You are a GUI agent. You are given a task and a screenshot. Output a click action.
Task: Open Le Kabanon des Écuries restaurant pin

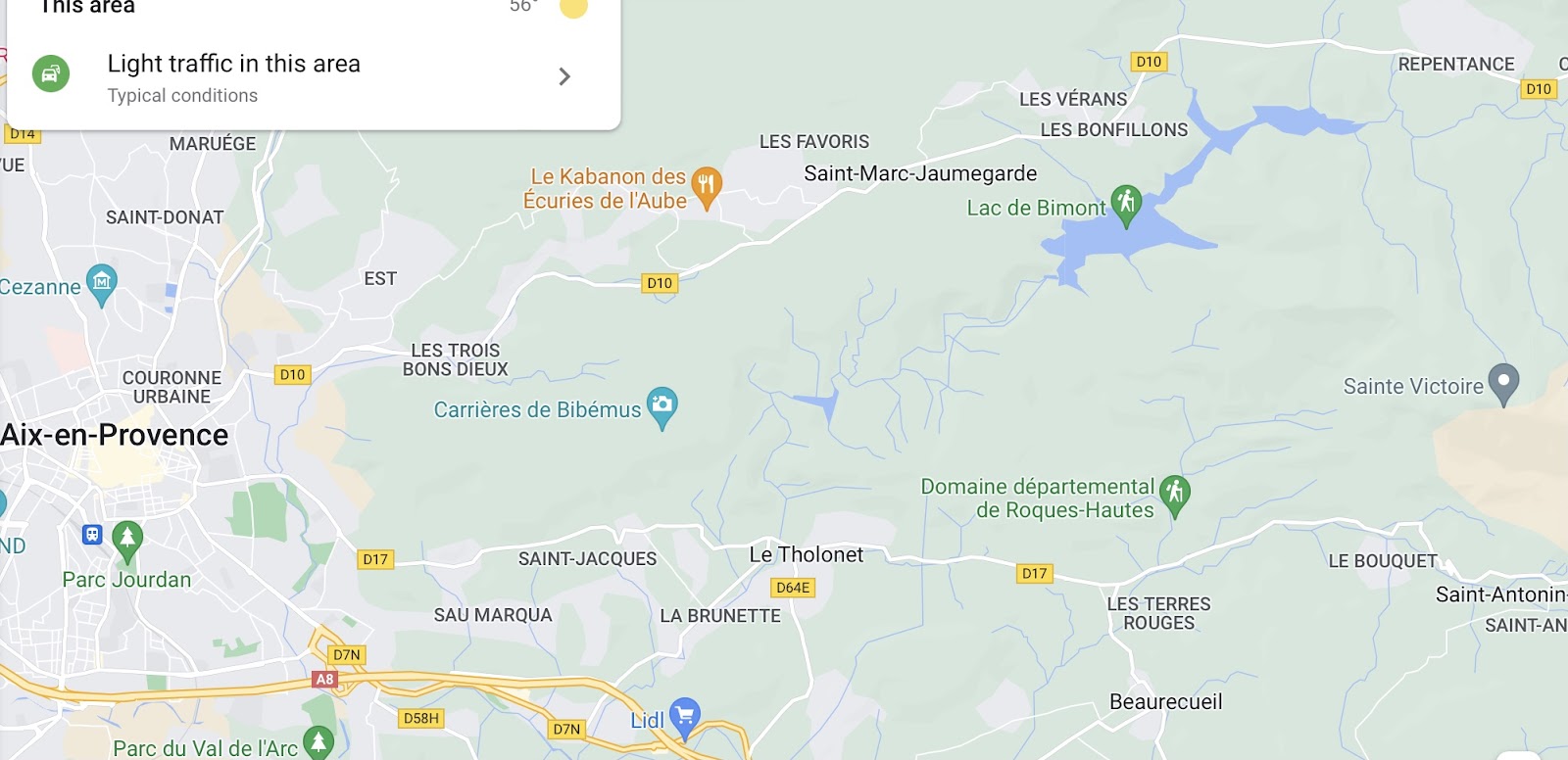(x=707, y=187)
